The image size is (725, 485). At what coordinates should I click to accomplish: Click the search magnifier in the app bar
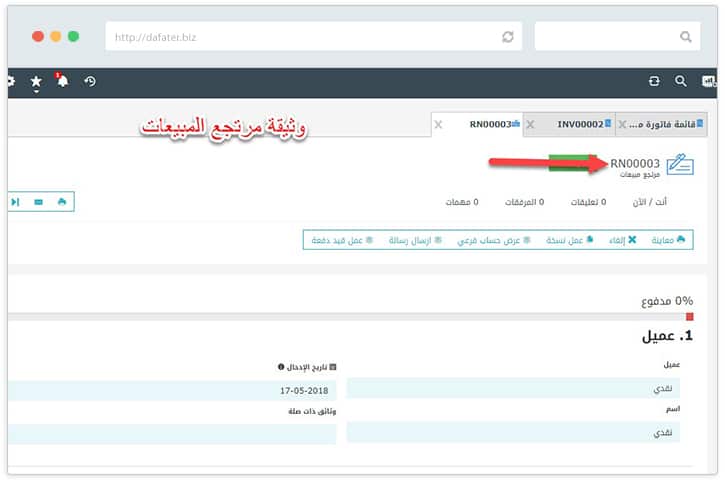(680, 82)
